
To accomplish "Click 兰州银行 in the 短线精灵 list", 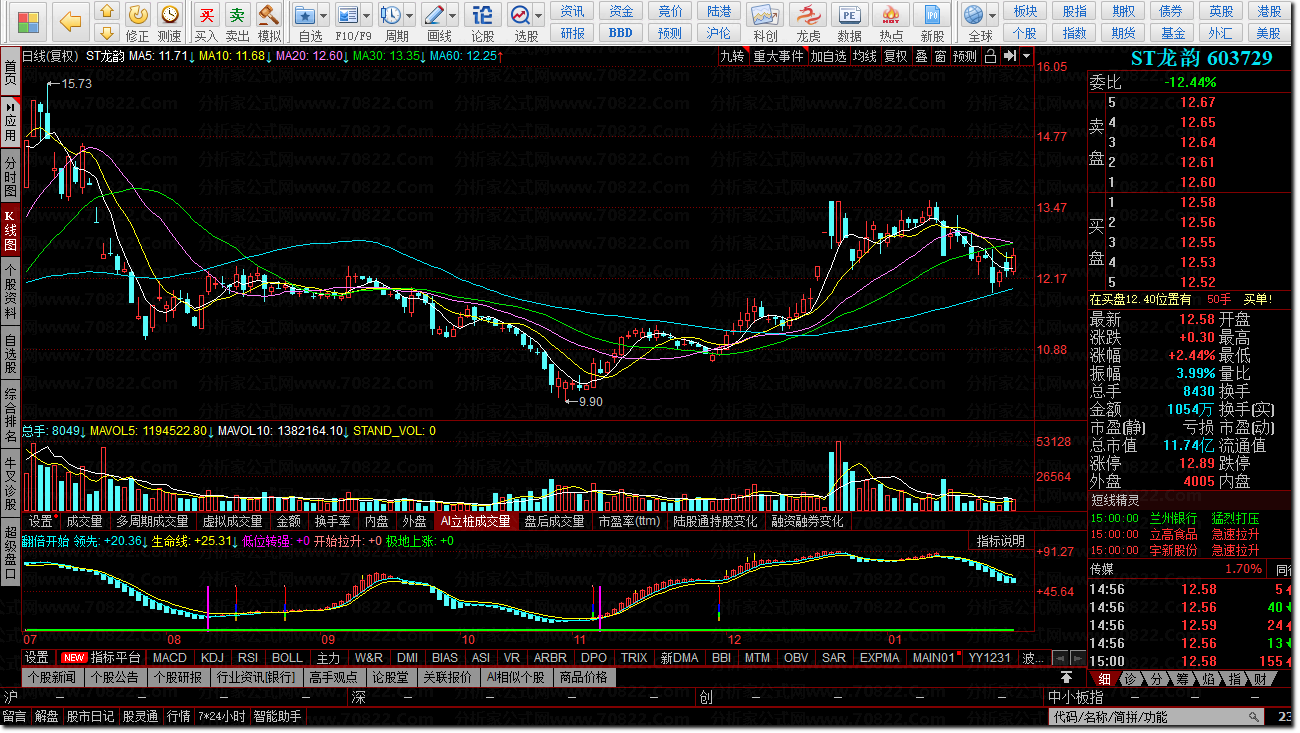I will [x=1173, y=519].
